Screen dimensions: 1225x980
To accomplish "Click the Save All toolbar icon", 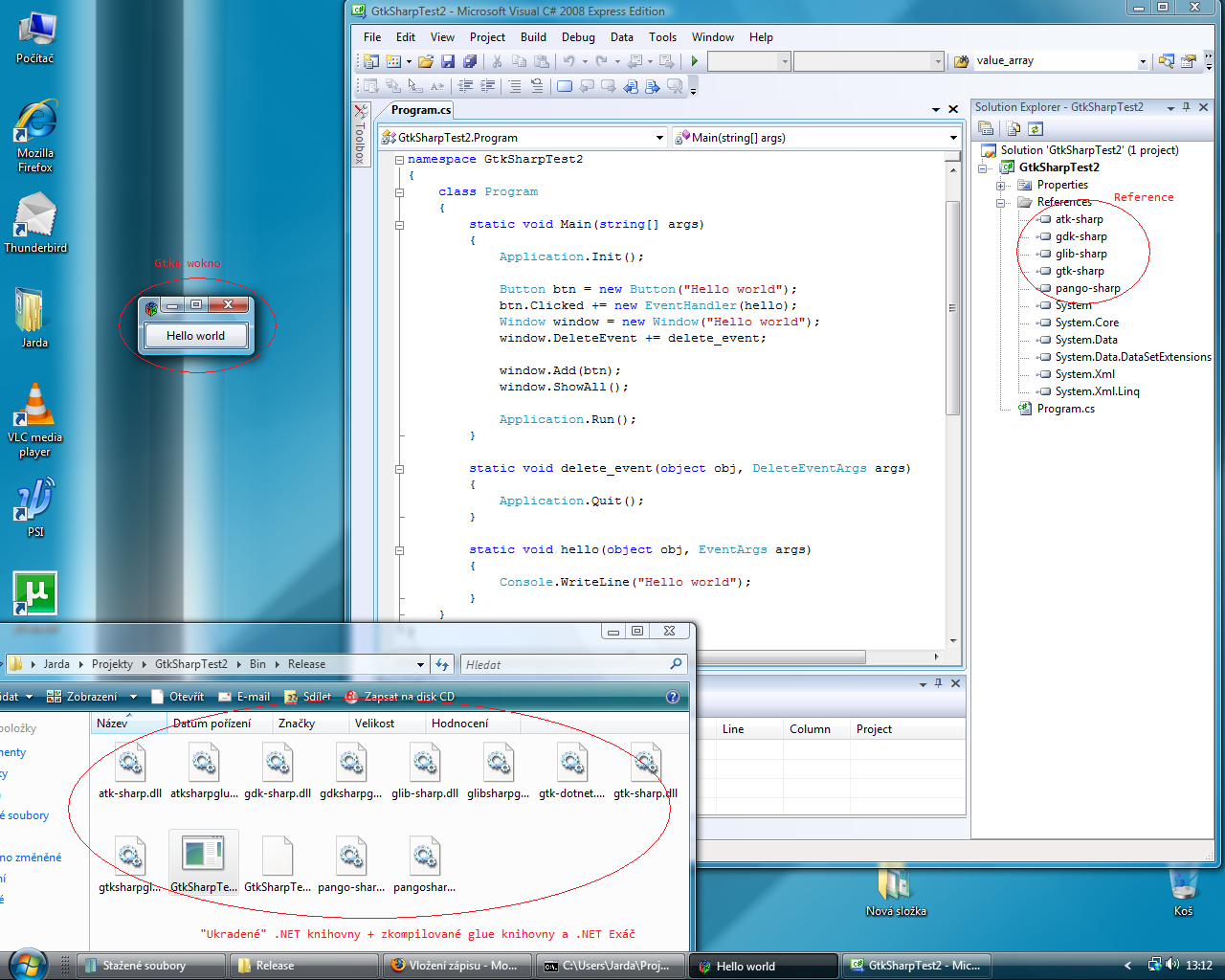I will 470,61.
